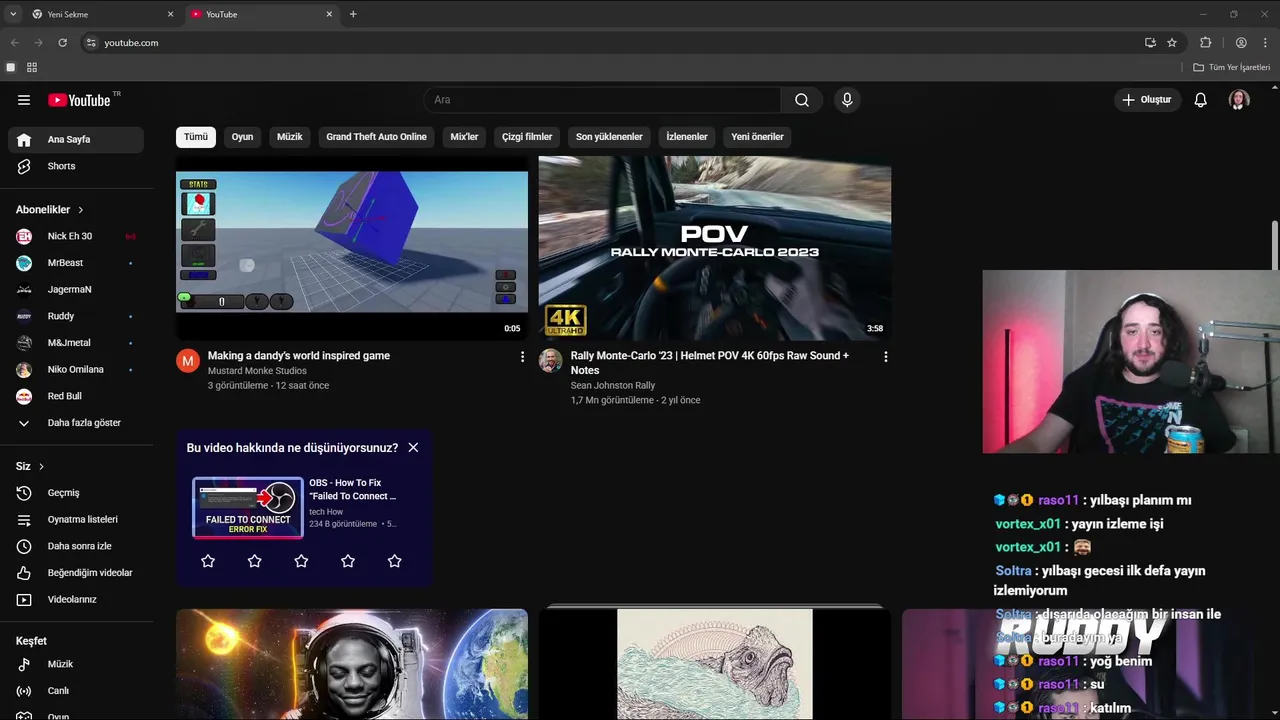Open Oynatma listeleri playlists
The image size is (1280, 720).
(76, 520)
